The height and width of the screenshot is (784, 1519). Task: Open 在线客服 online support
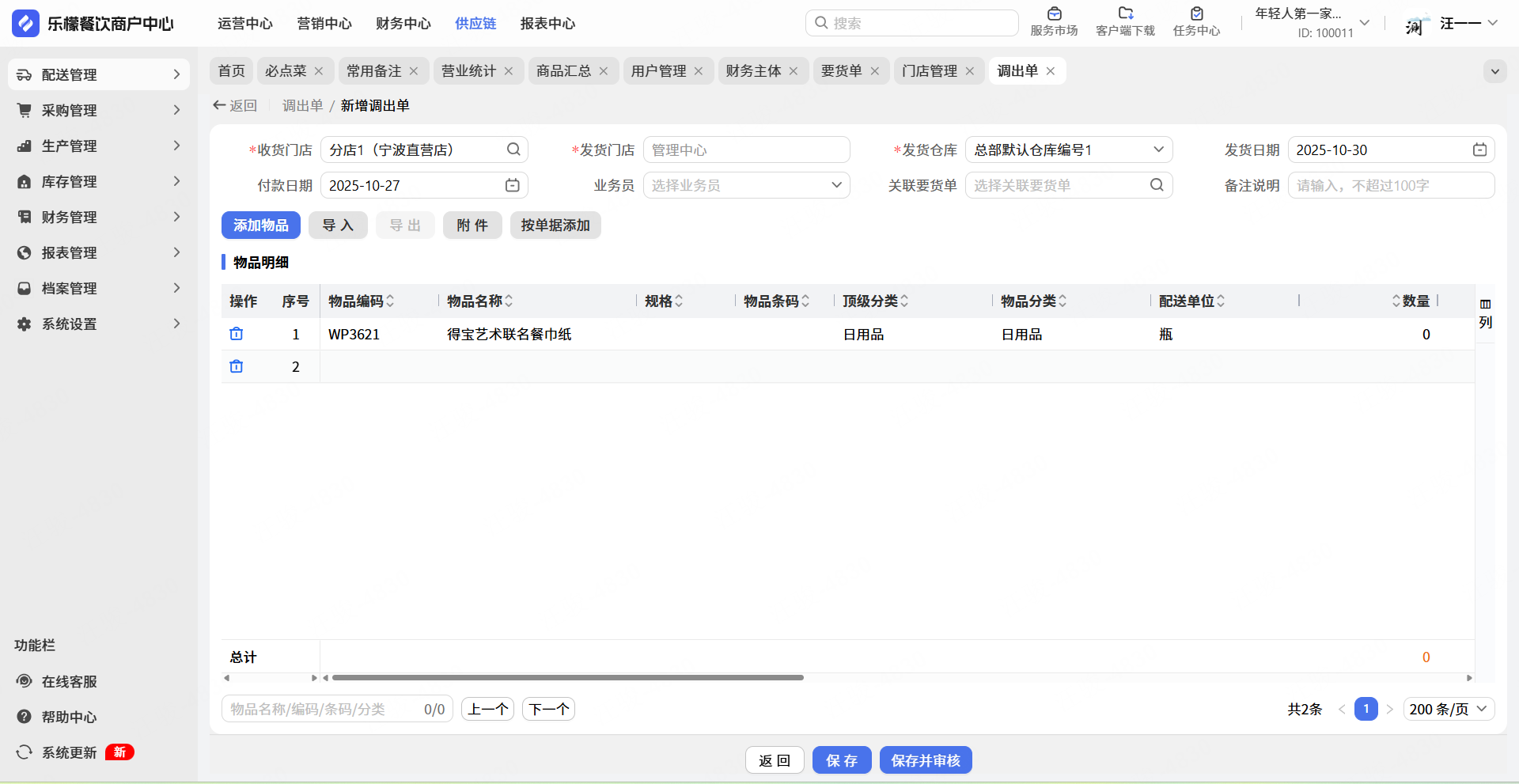(x=69, y=681)
